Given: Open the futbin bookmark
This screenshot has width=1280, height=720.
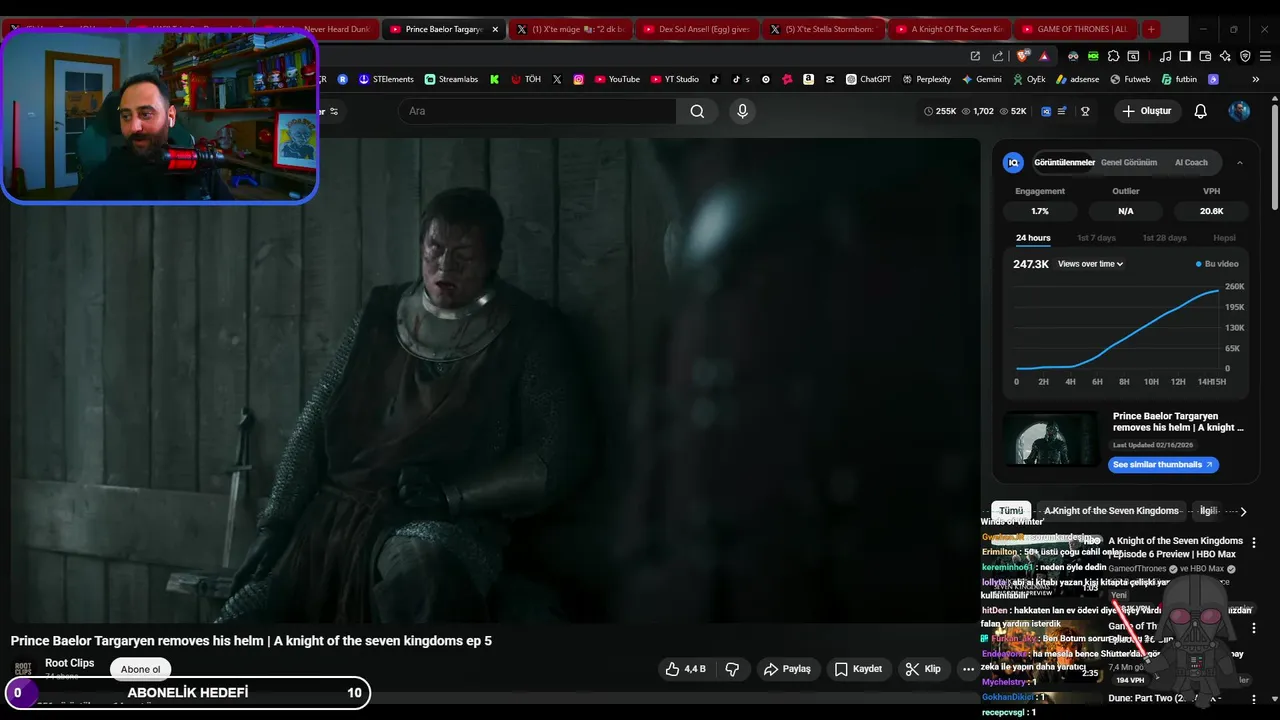Looking at the screenshot, I should (x=1178, y=79).
